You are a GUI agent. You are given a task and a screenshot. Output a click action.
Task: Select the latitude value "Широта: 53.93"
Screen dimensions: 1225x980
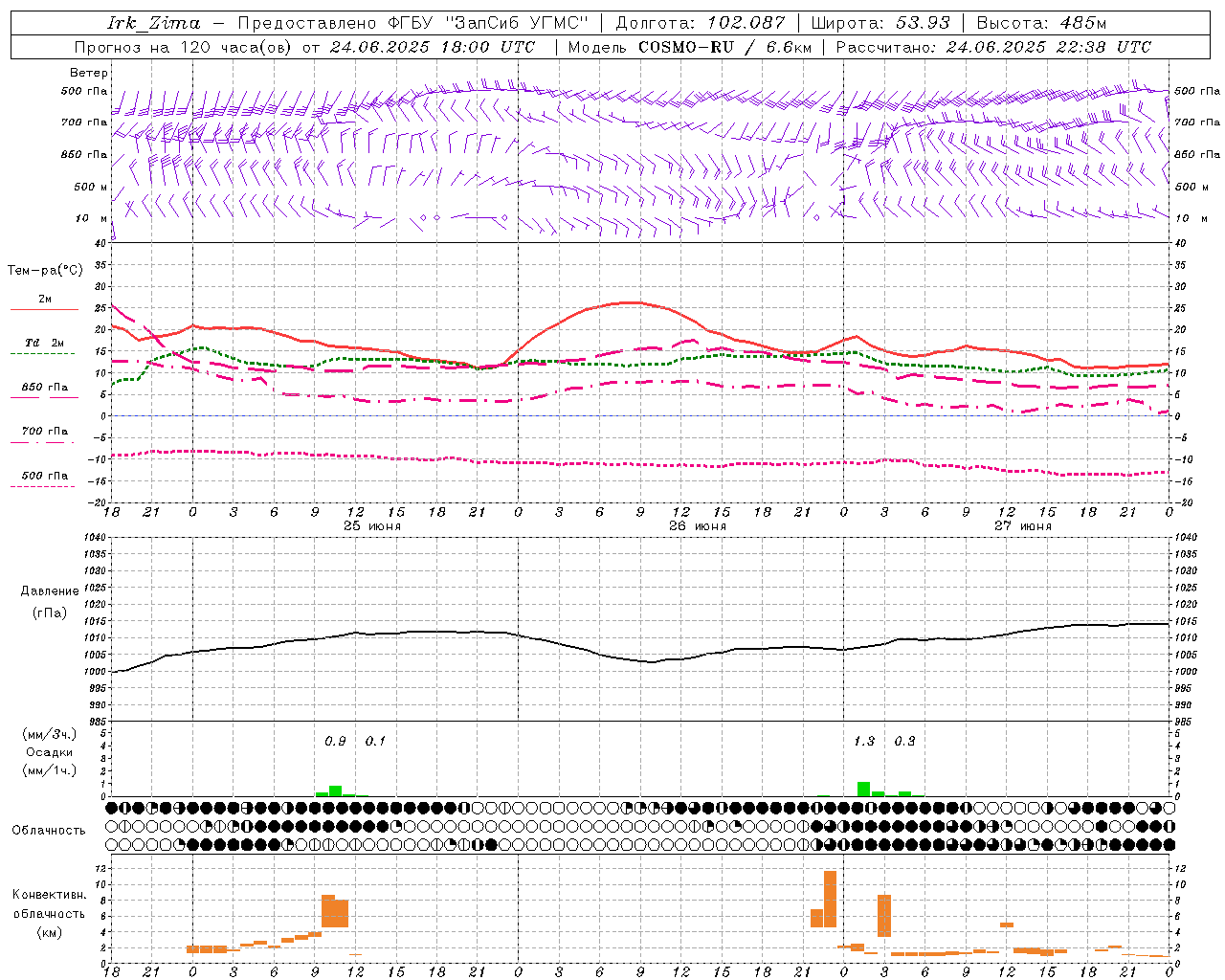(x=880, y=23)
